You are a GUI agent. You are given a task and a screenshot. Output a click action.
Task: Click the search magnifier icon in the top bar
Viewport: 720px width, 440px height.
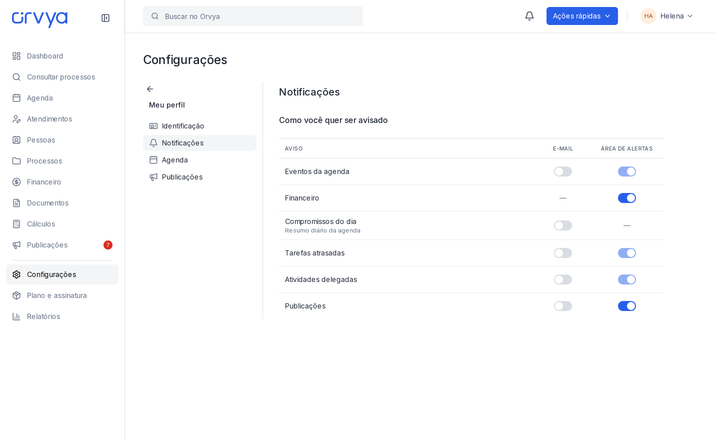tap(155, 16)
